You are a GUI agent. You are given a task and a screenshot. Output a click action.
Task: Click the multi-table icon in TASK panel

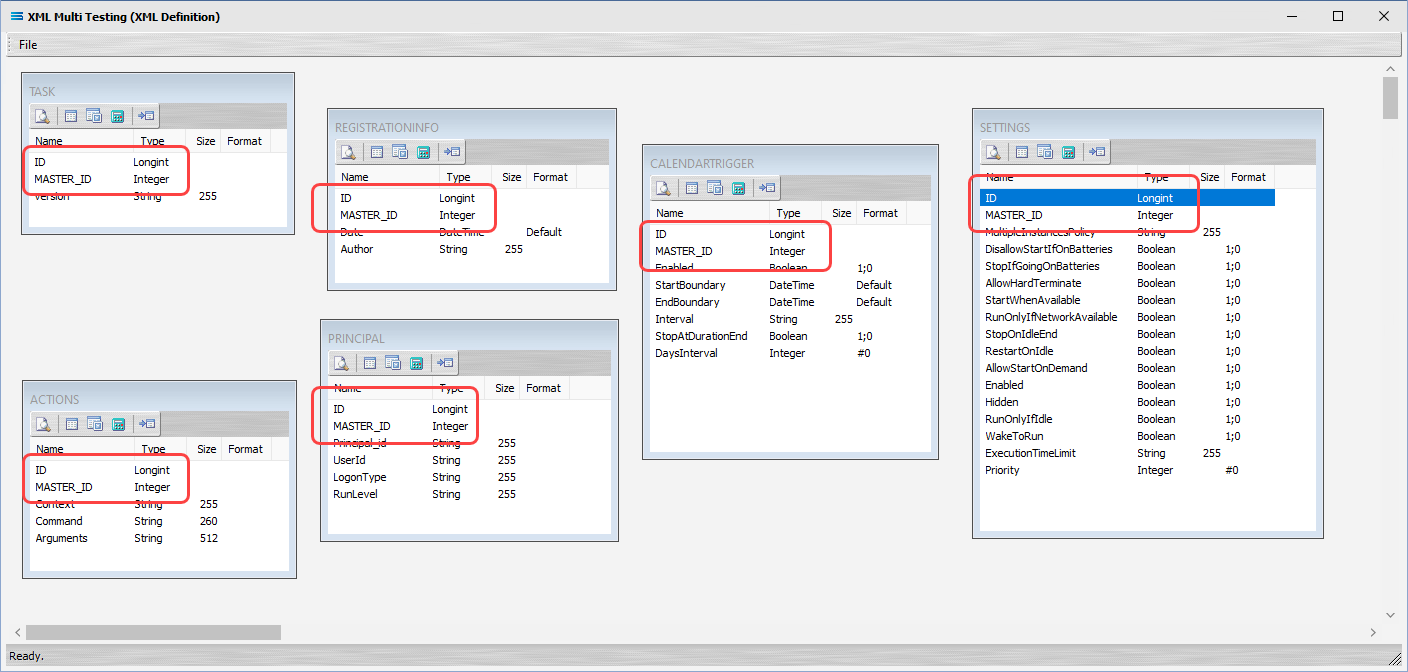click(x=94, y=116)
